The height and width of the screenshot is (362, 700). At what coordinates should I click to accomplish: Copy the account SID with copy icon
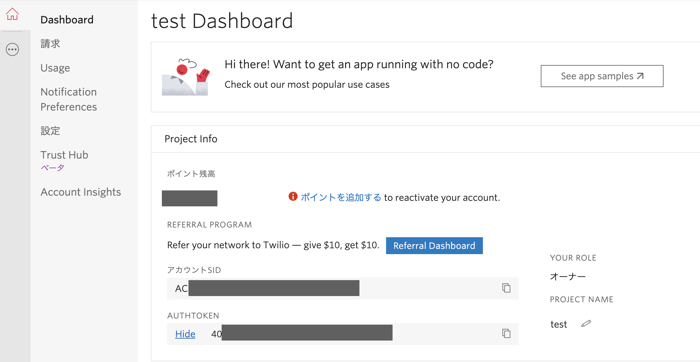[x=506, y=288]
